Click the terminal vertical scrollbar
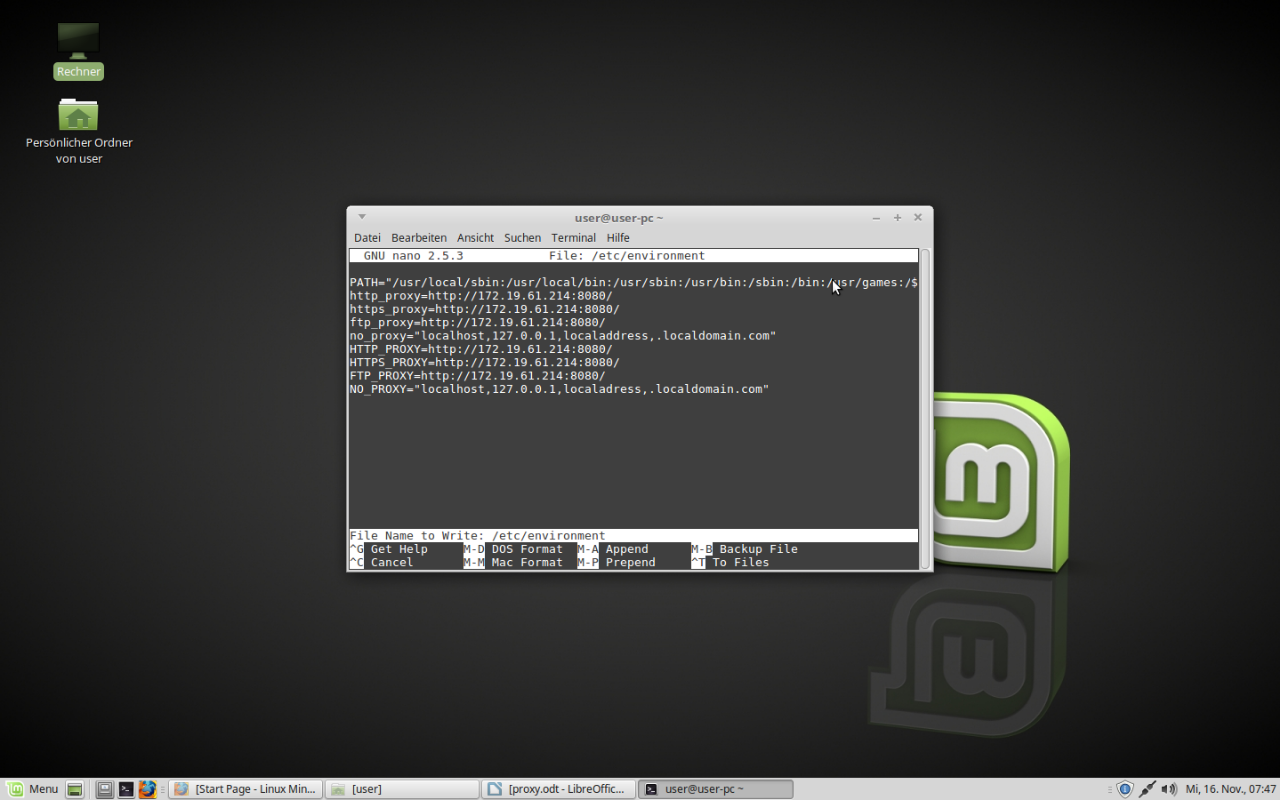Viewport: 1280px width, 800px height. (925, 409)
